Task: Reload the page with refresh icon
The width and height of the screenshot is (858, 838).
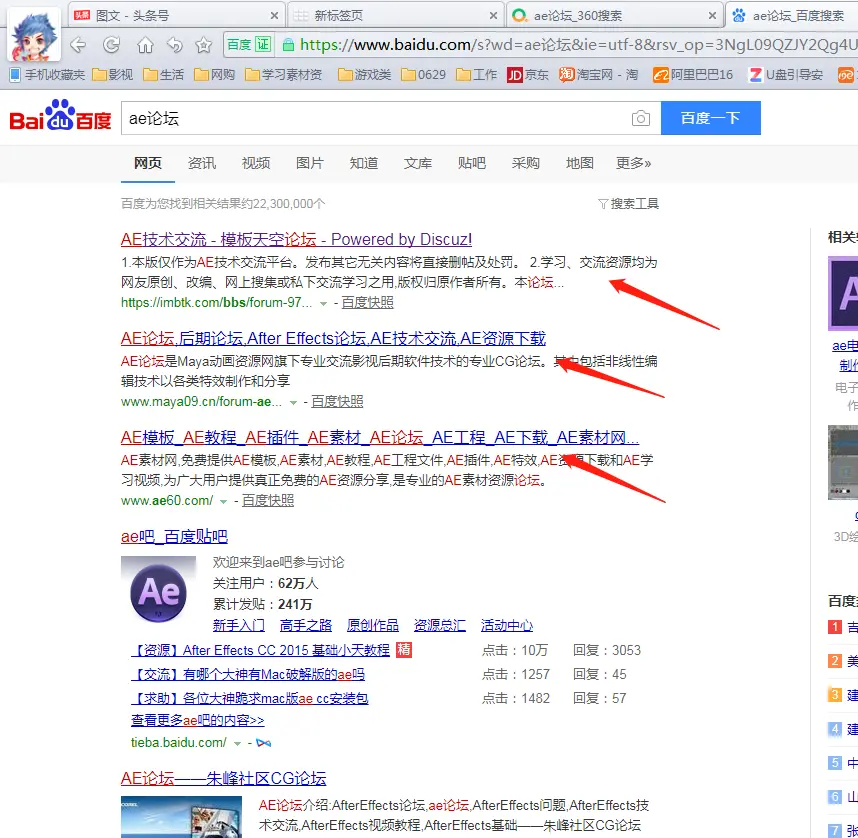Action: click(x=112, y=45)
